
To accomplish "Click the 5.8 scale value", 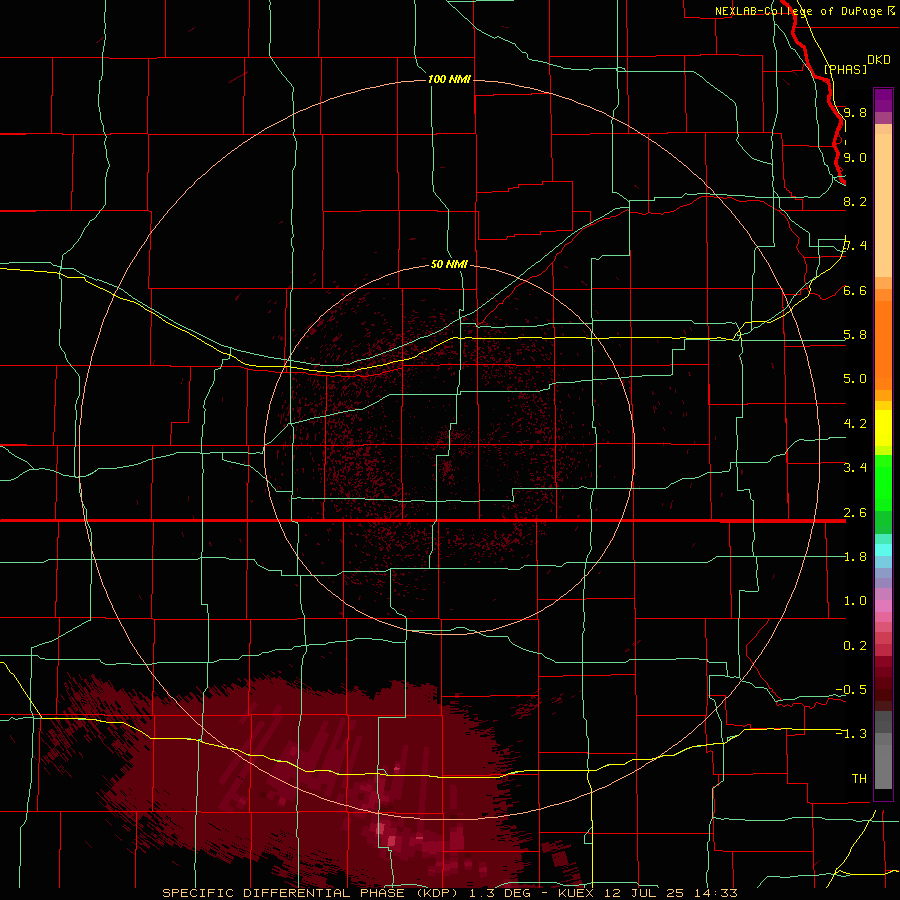I will tap(855, 334).
